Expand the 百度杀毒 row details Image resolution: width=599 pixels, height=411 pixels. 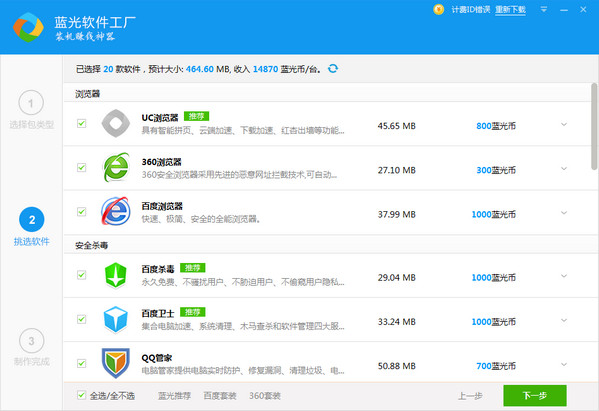point(564,276)
